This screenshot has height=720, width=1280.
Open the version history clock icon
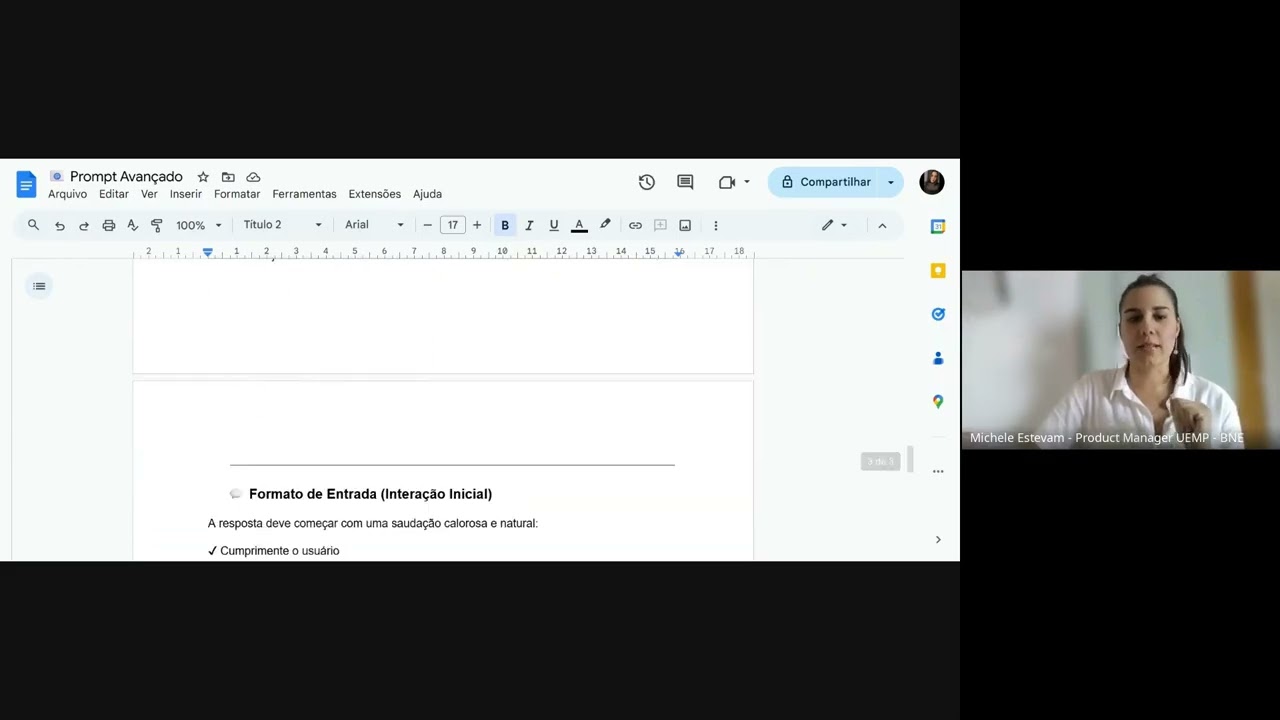[x=647, y=182]
